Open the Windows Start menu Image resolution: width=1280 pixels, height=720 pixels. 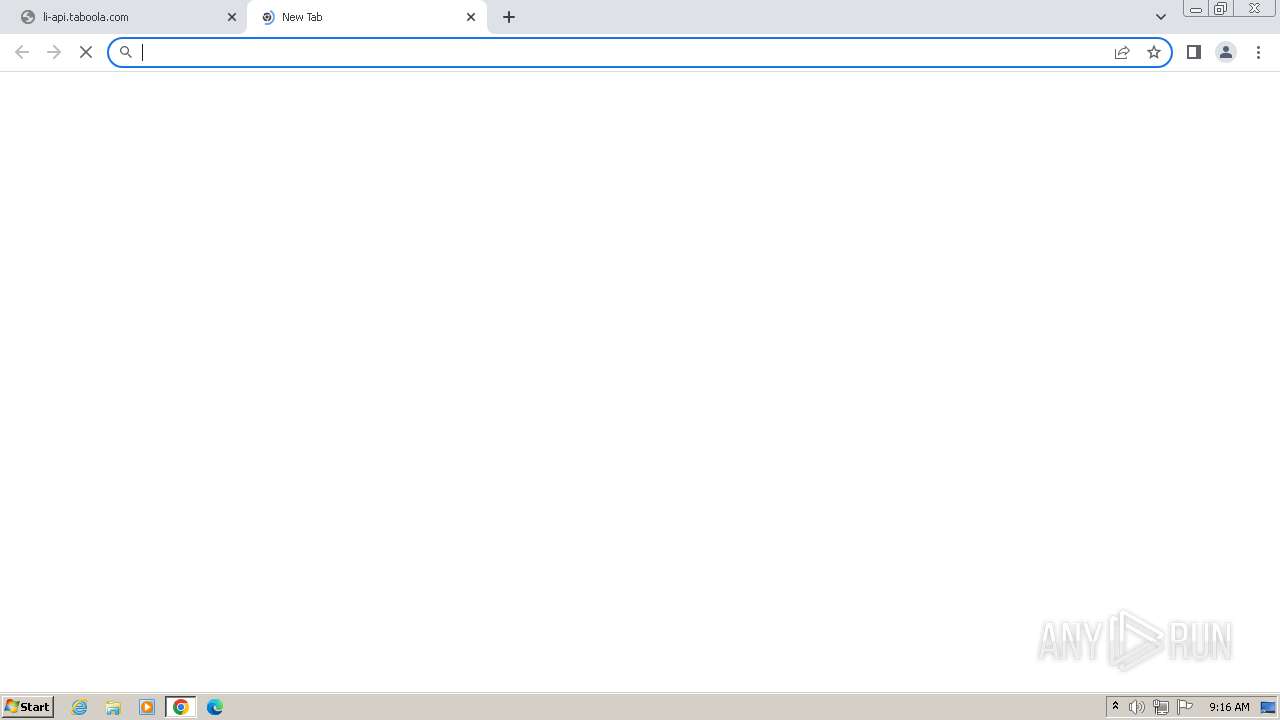coord(27,706)
